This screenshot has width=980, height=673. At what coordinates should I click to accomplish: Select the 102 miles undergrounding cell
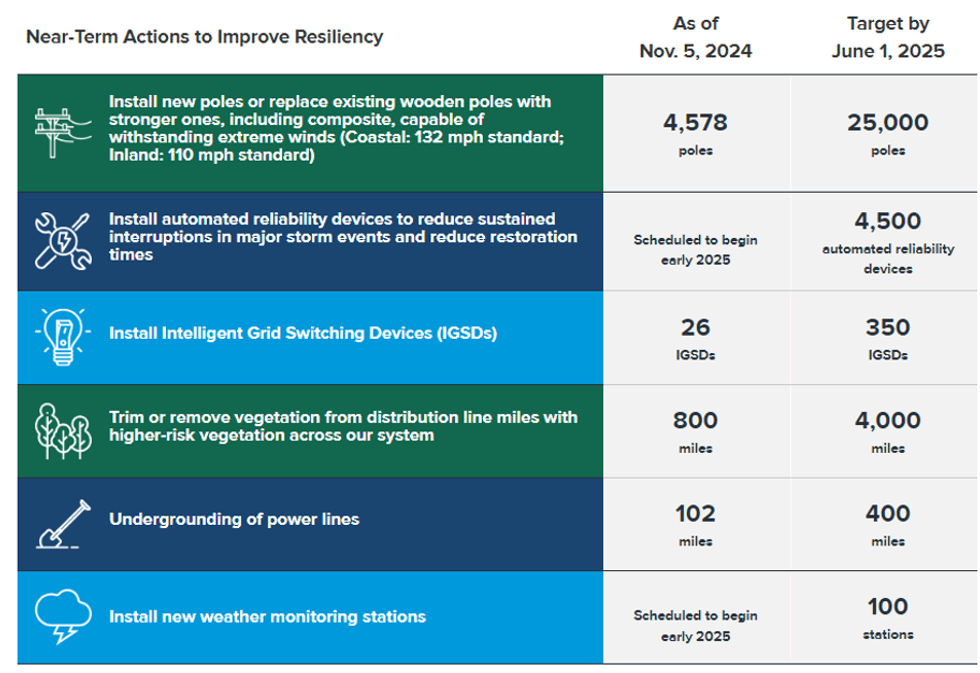[696, 524]
